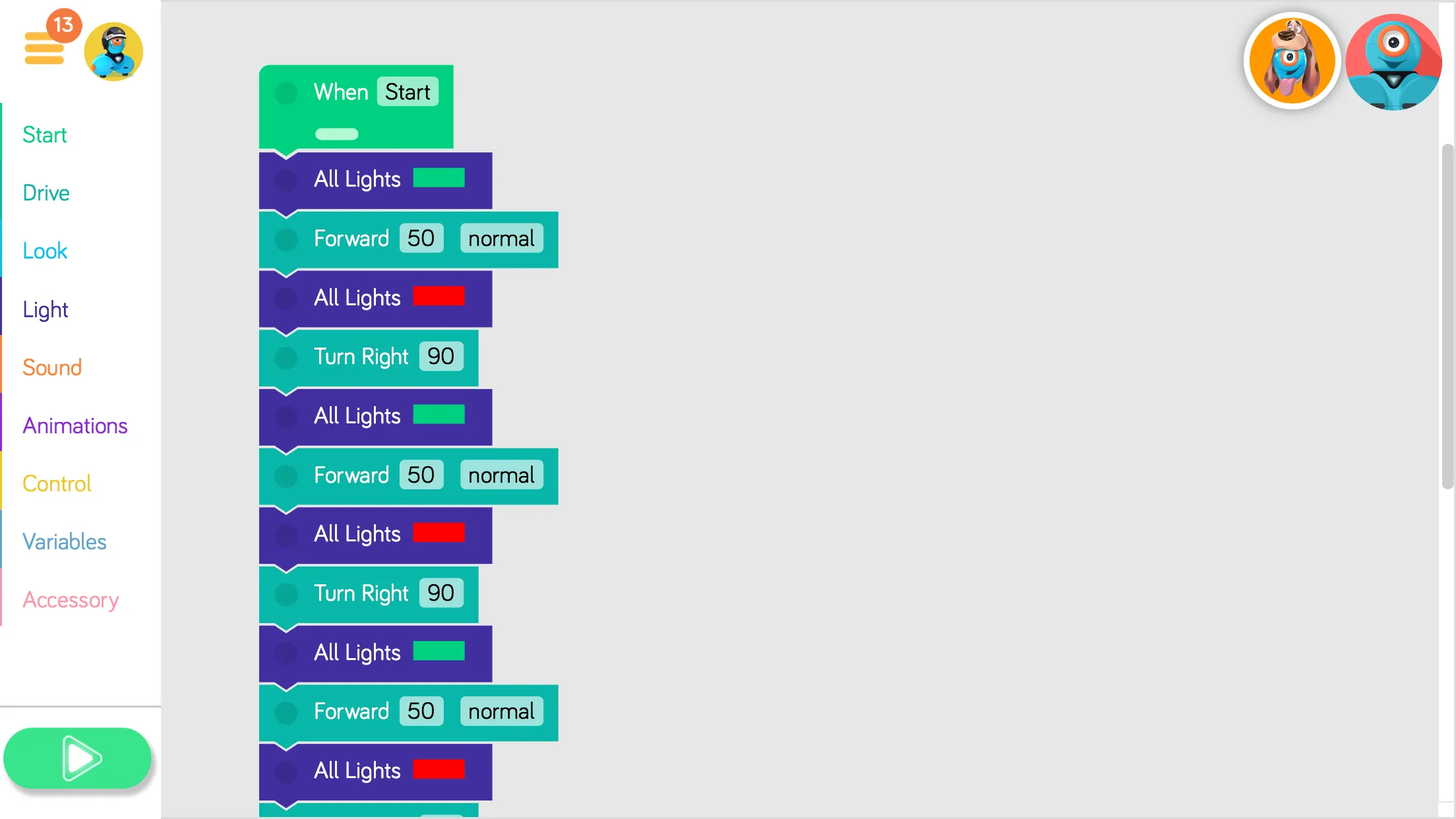This screenshot has height=819, width=1456.
Task: Toggle the second Forward 50 block
Action: (287, 475)
